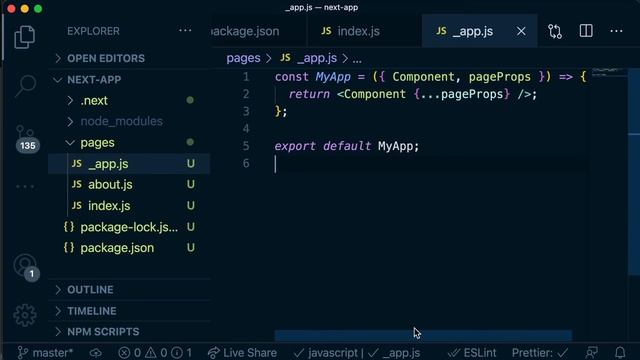Click line number 4 in the gutter
This screenshot has height=360, width=640.
(246, 129)
